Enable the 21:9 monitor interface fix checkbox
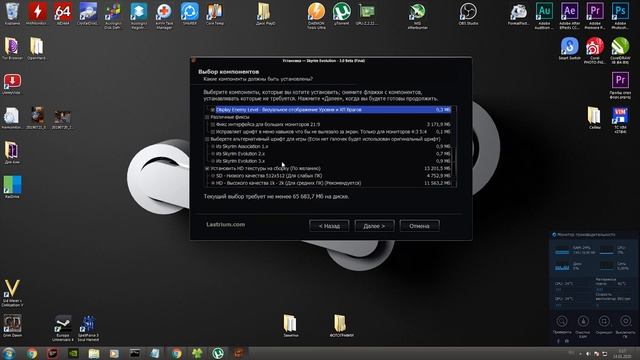This screenshot has width=640, height=360. pos(213,124)
